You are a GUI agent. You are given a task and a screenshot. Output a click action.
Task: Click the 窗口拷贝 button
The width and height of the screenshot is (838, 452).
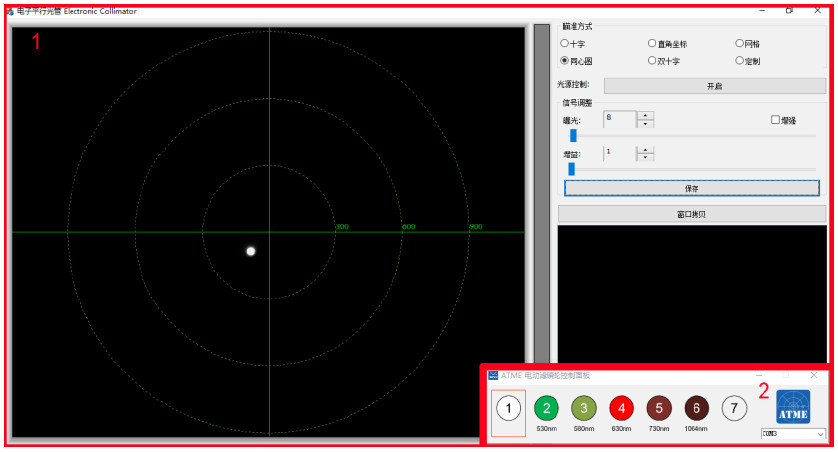[x=692, y=214]
